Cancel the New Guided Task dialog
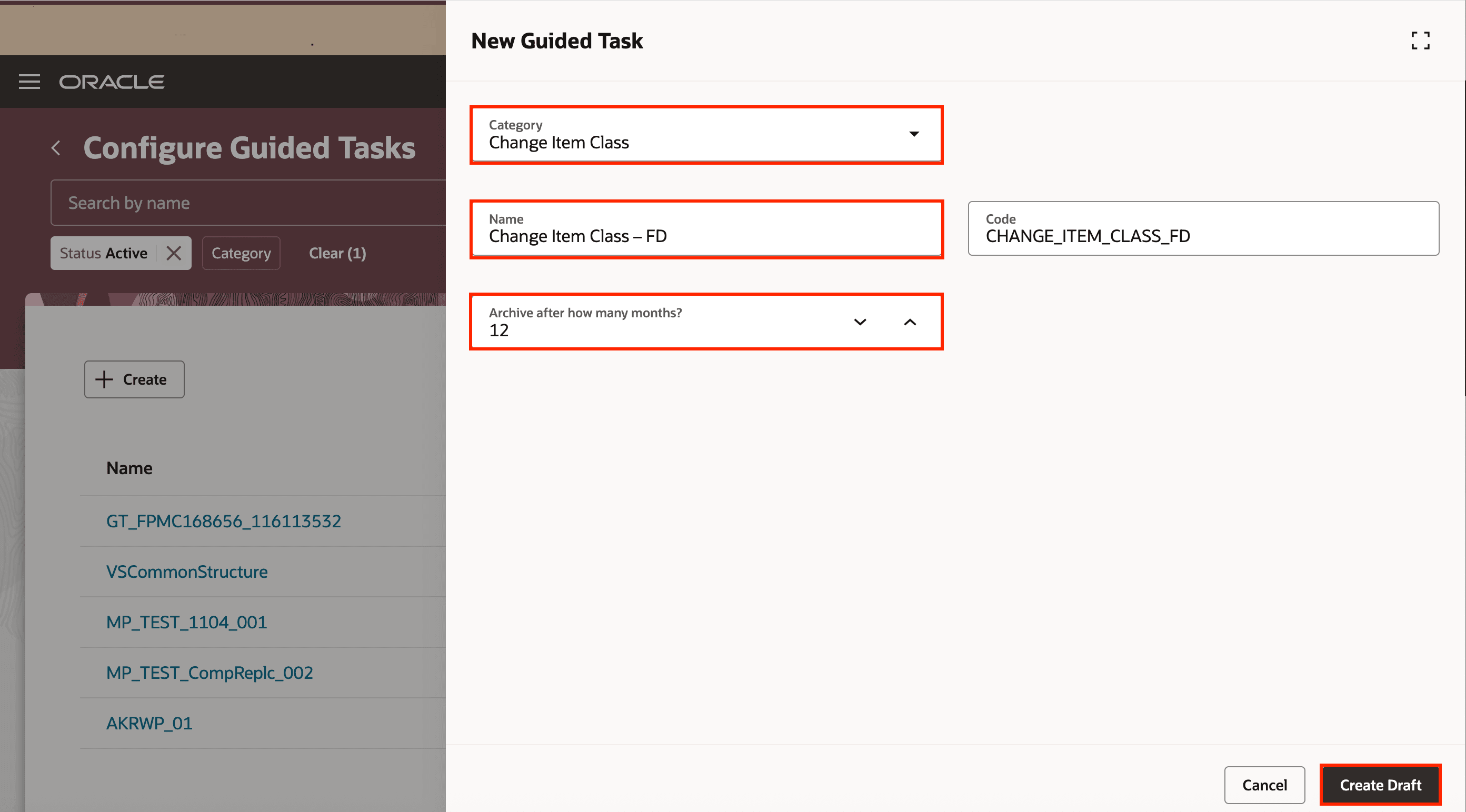 coord(1264,785)
